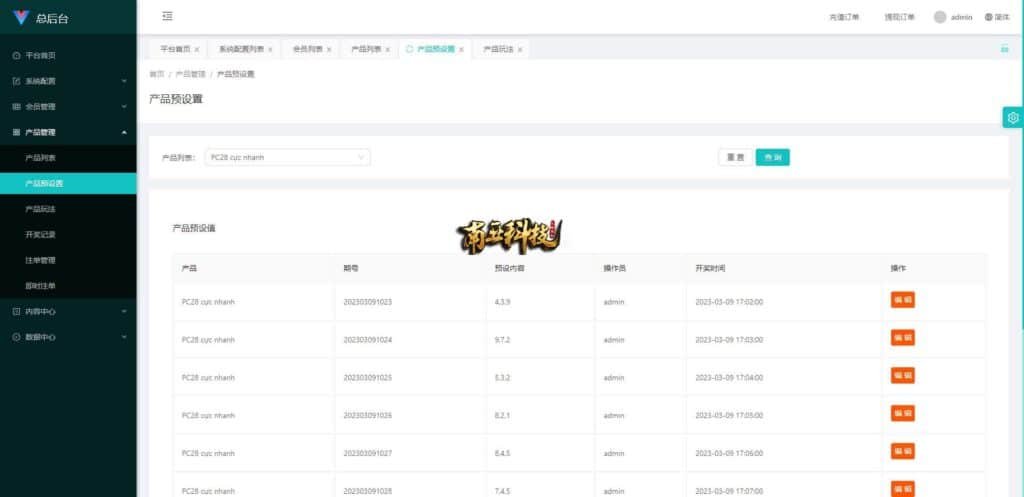Click the 总后台 logo icon
The image size is (1024, 497).
[x=21, y=17]
